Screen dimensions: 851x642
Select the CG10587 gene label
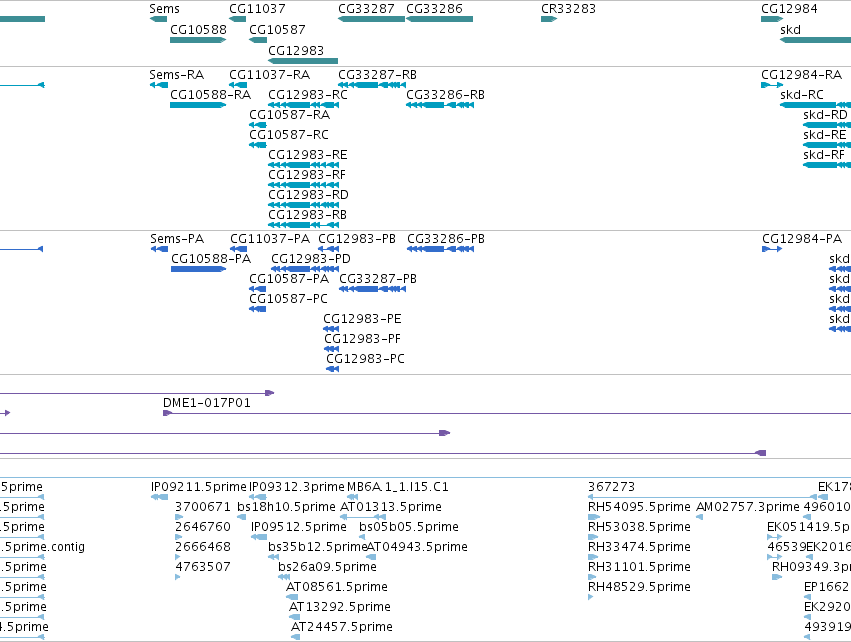point(277,30)
